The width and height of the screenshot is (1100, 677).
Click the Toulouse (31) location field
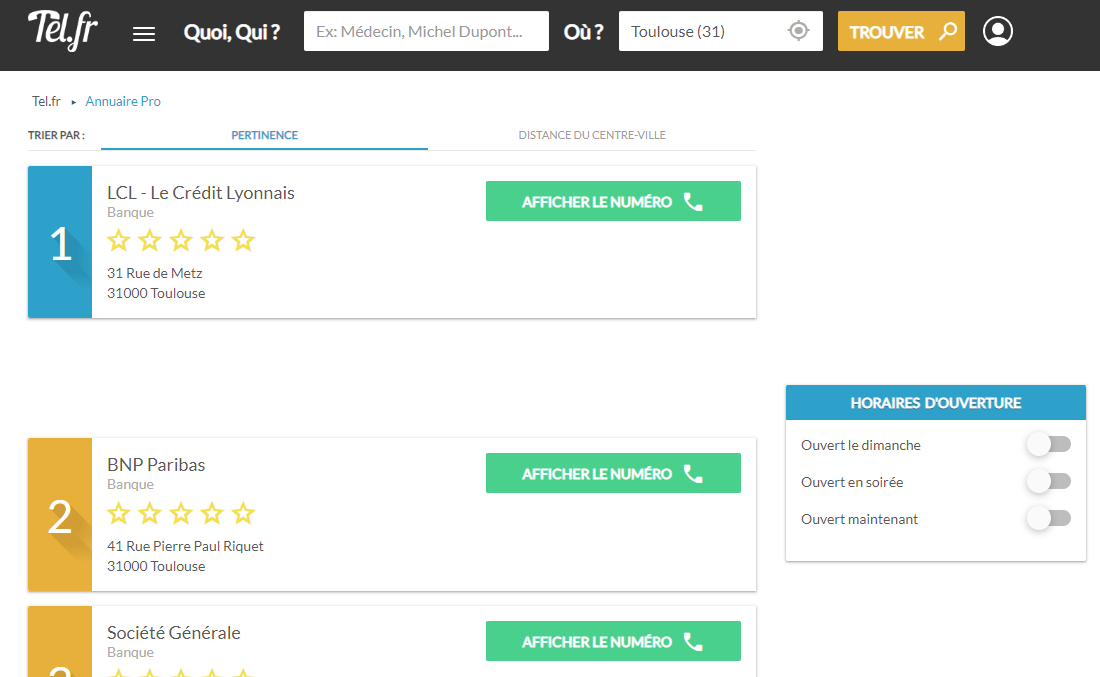(700, 31)
